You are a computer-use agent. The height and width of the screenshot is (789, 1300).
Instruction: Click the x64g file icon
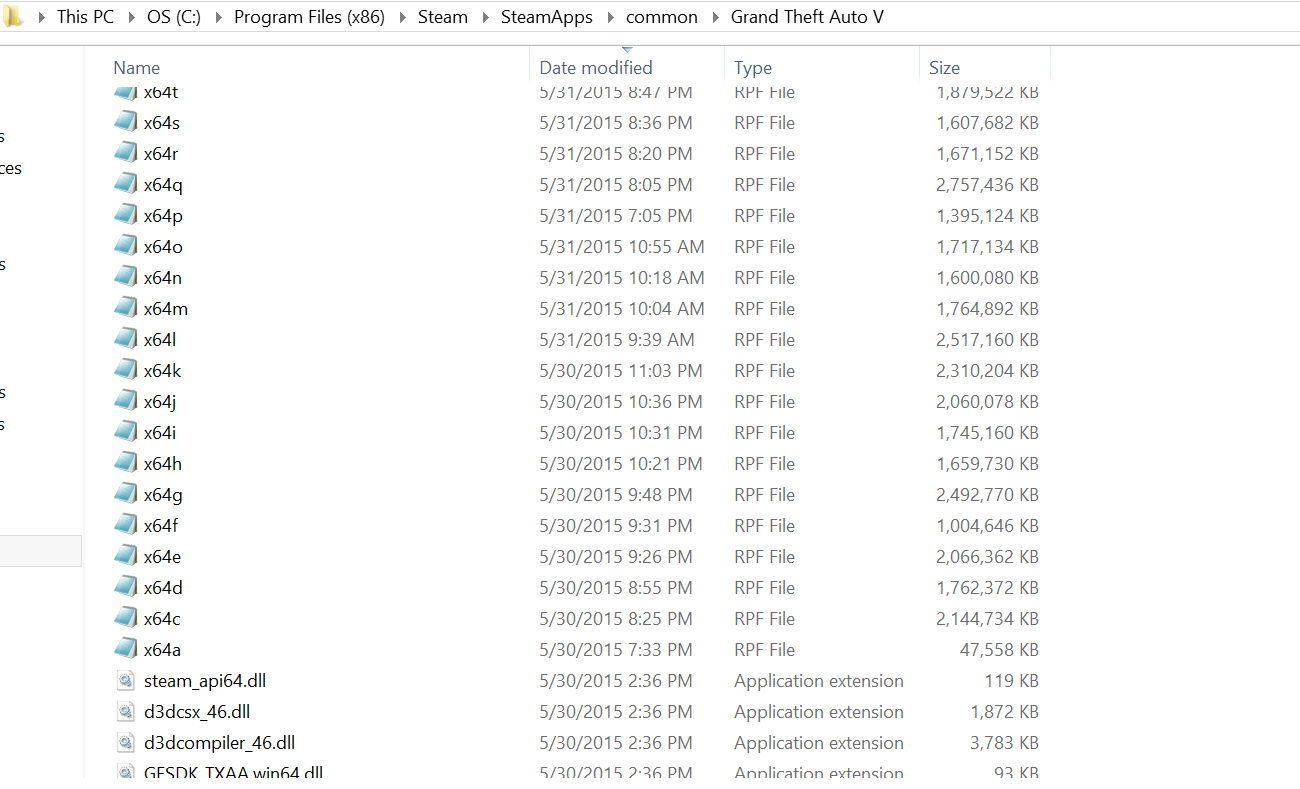coord(125,494)
